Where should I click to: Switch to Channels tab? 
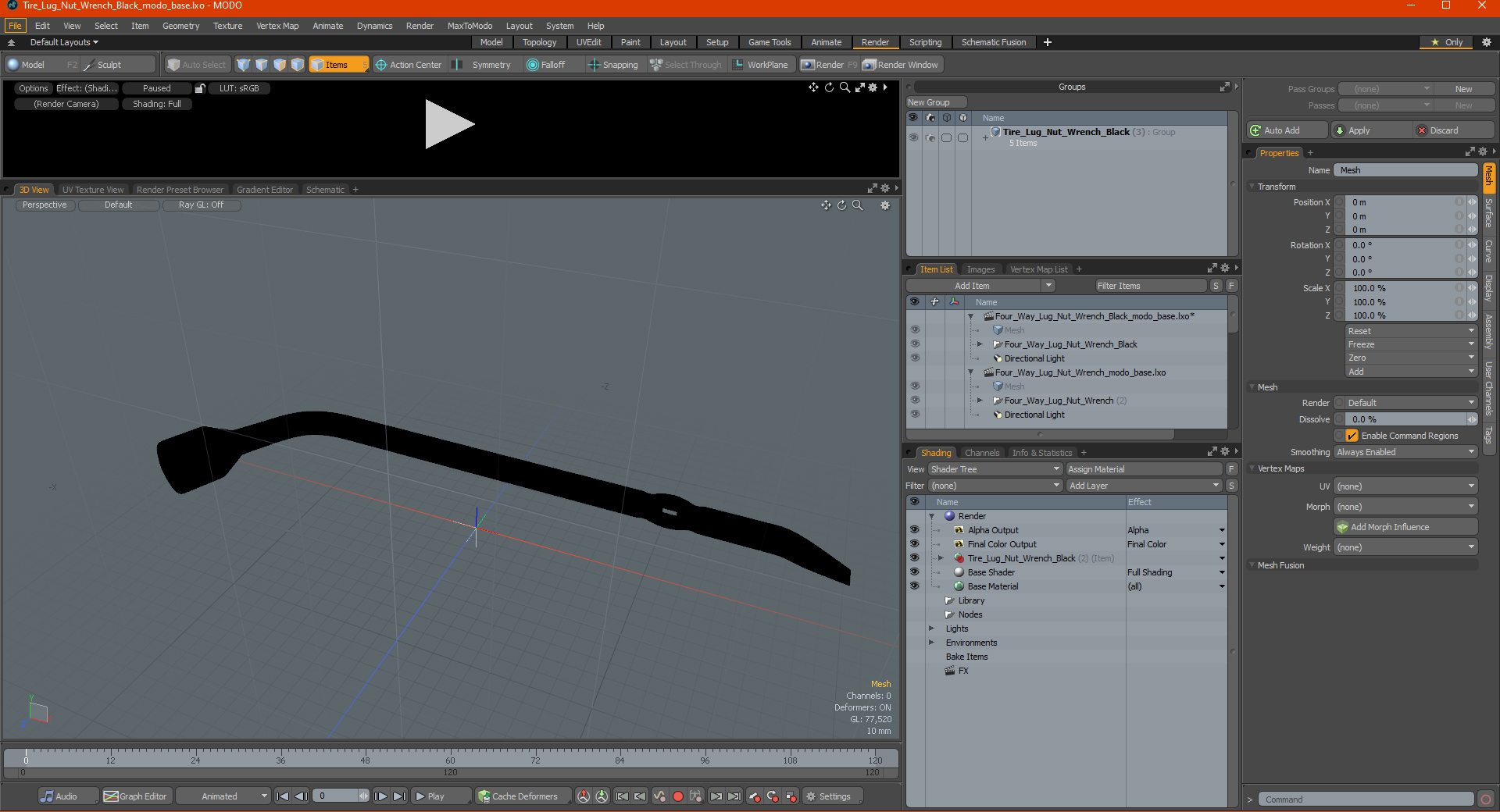982,453
